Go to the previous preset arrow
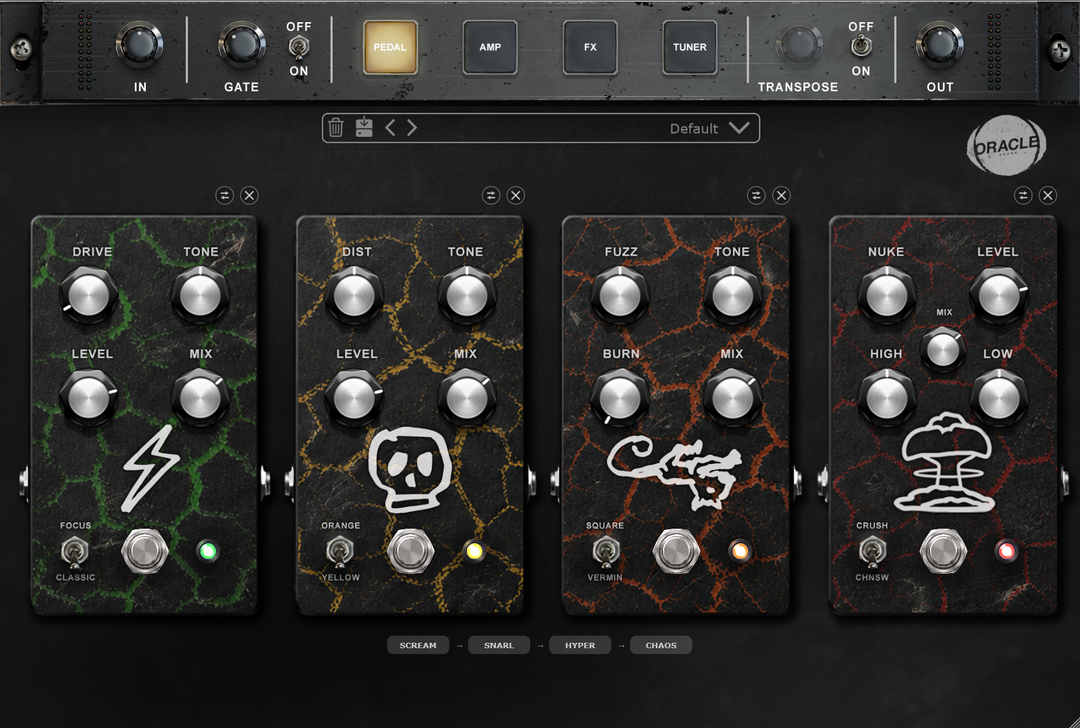Screen dimensions: 1080x728 click(390, 127)
